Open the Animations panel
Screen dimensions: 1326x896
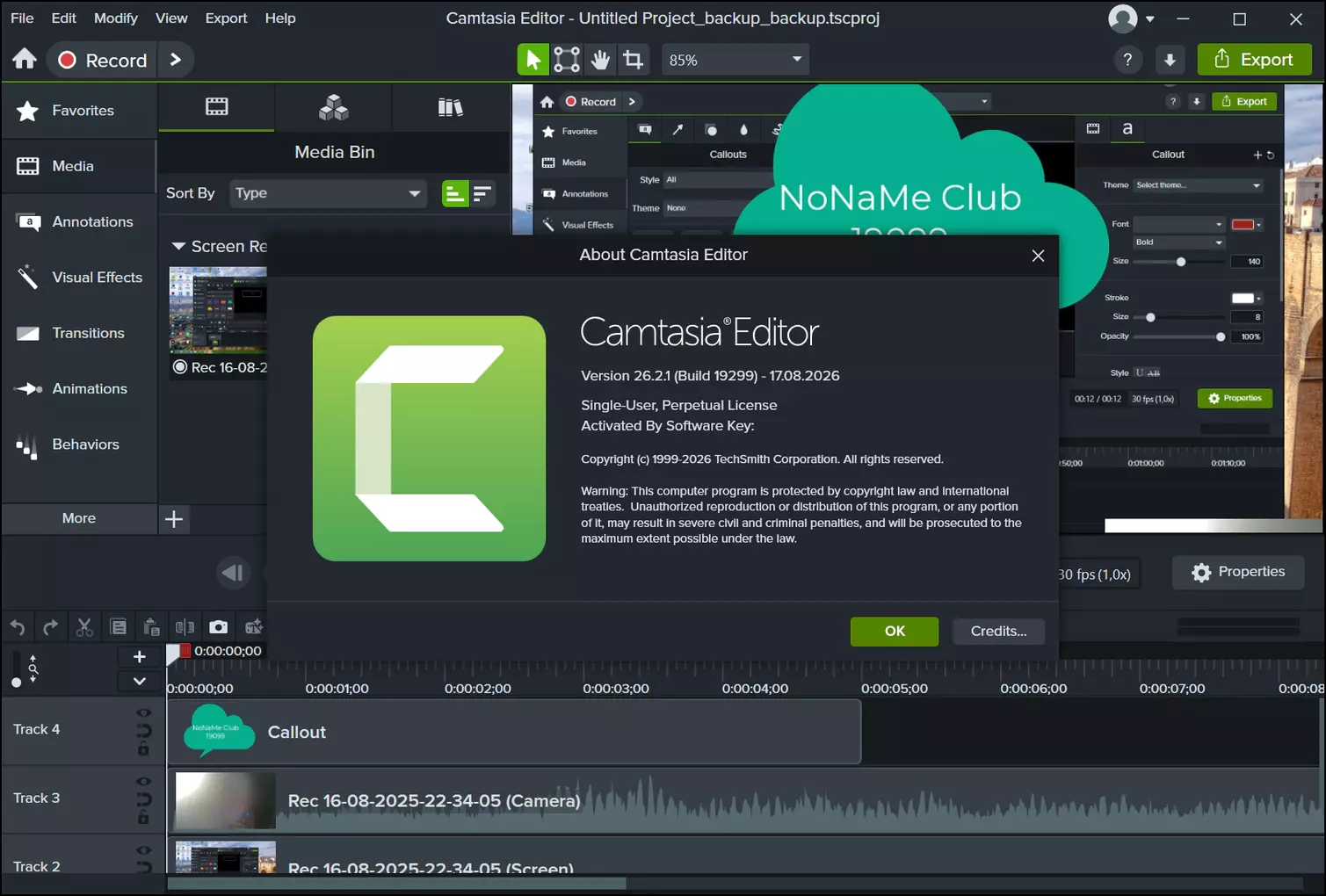click(x=79, y=389)
